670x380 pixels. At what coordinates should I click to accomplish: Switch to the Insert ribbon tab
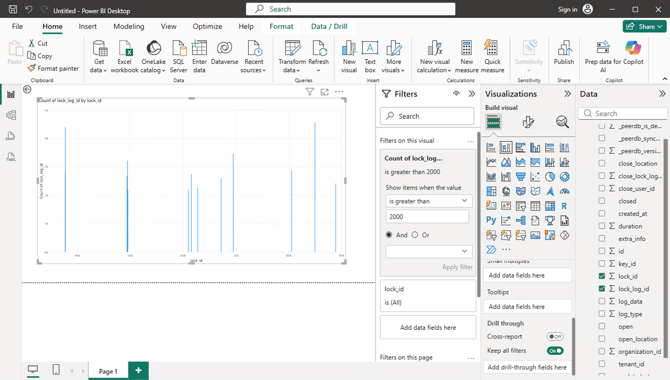88,27
